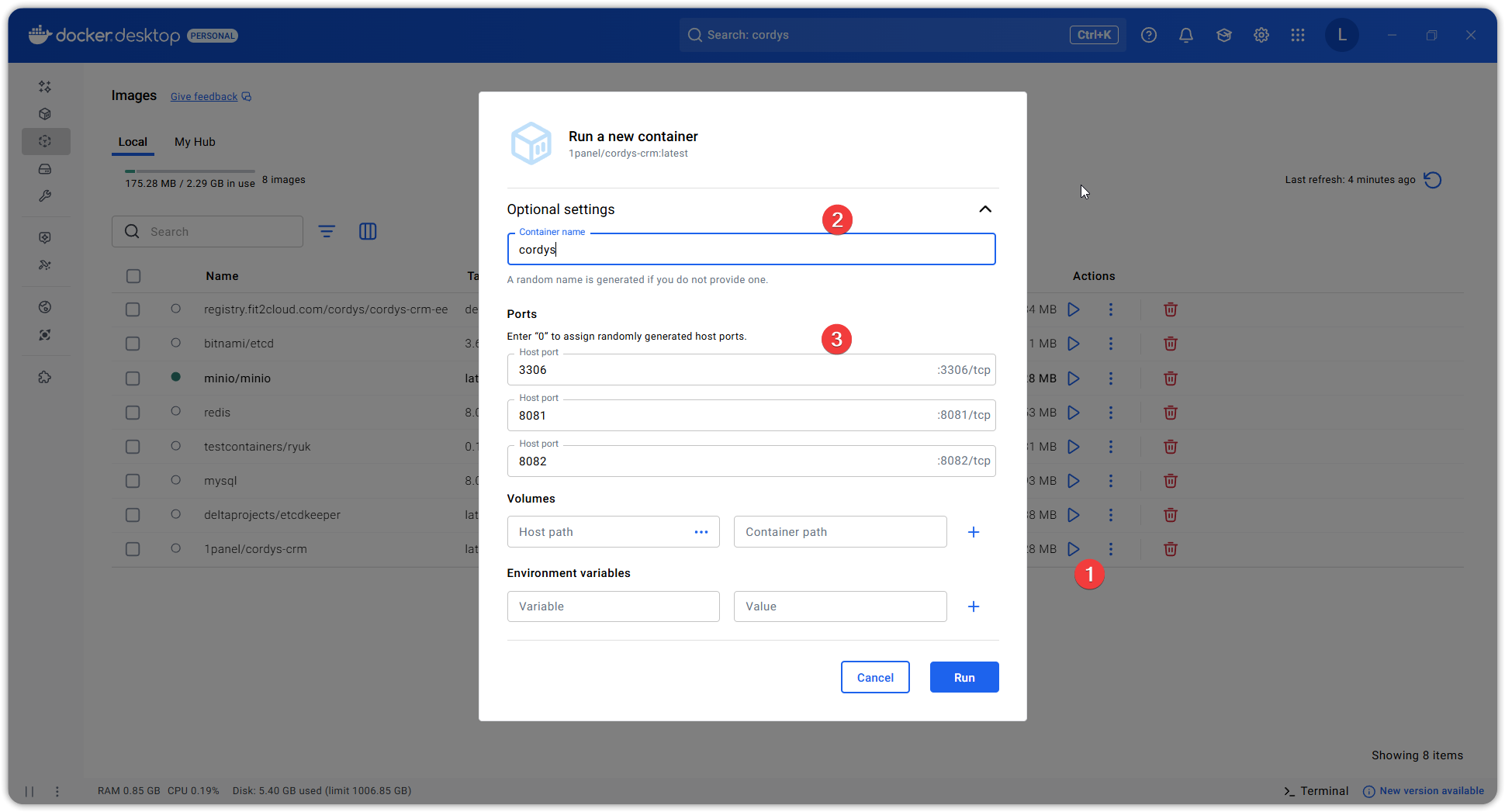Image resolution: width=1505 pixels, height=812 pixels.
Task: Click the 8081 host port field
Action: click(x=721, y=416)
